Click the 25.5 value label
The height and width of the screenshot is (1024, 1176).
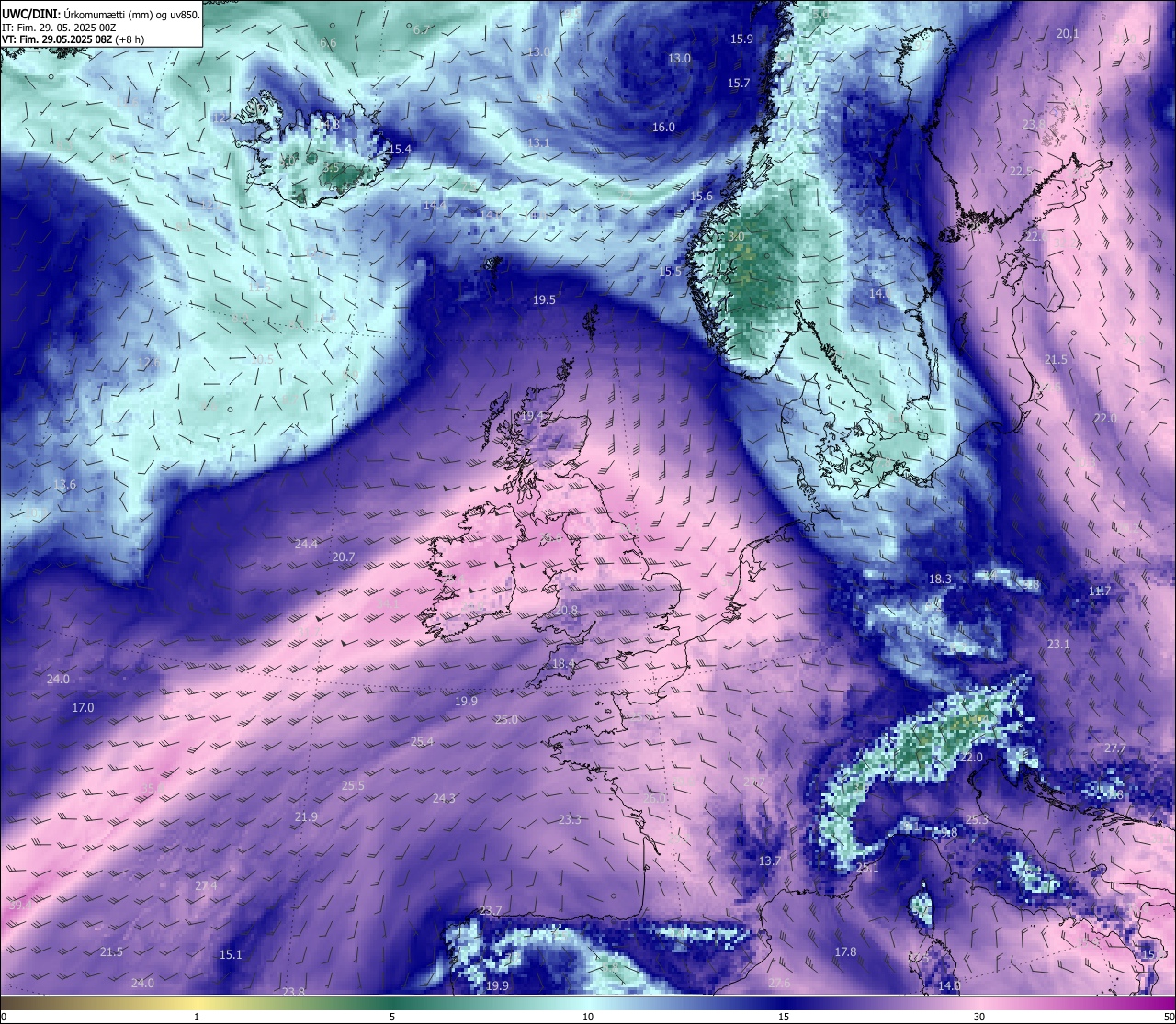[353, 785]
